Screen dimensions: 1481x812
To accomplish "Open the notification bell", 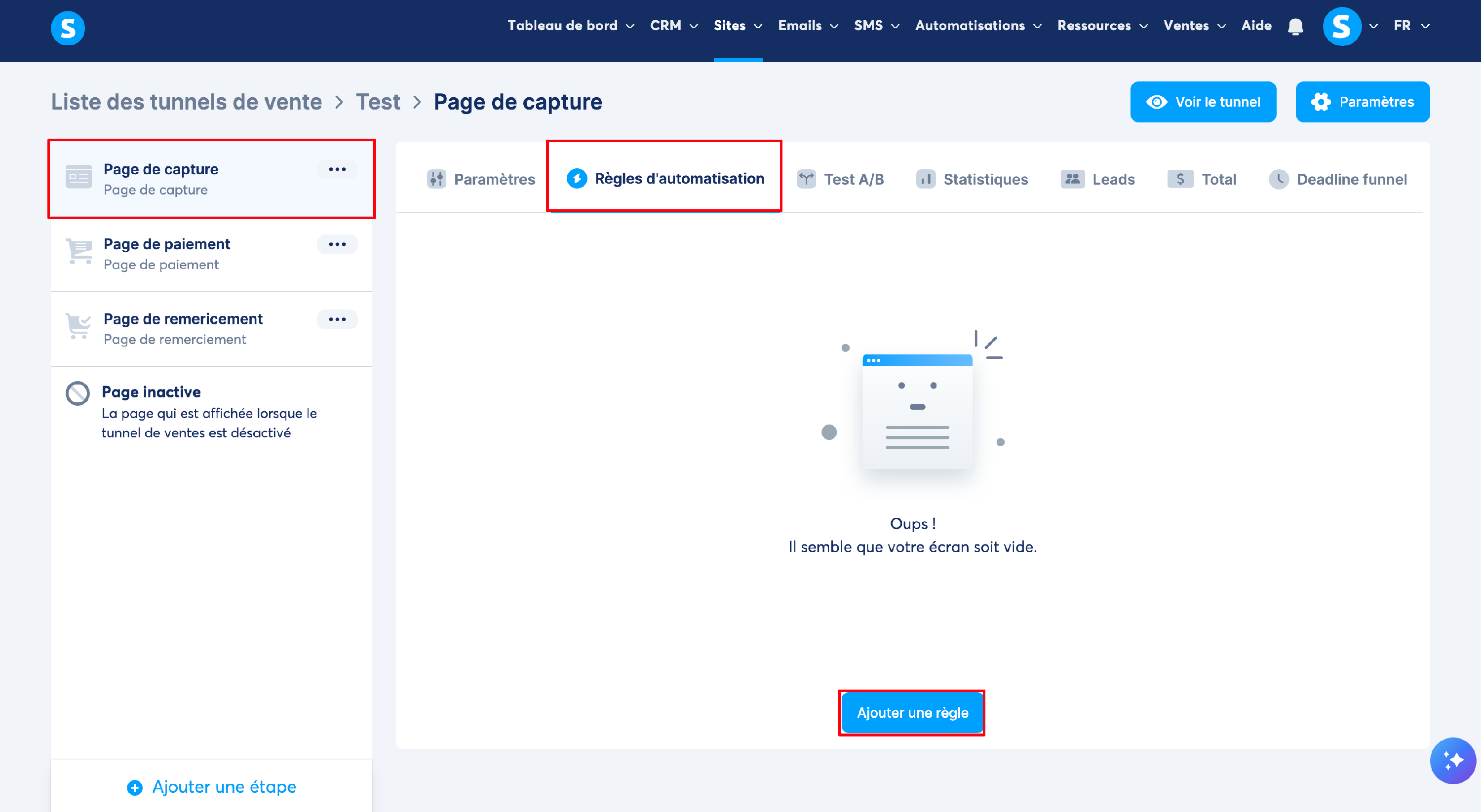I will tap(1295, 27).
